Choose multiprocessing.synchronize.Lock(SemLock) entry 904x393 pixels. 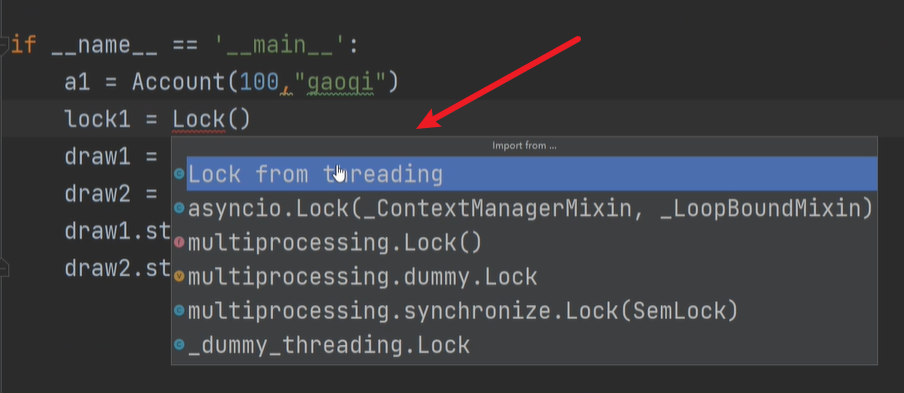coord(532,311)
